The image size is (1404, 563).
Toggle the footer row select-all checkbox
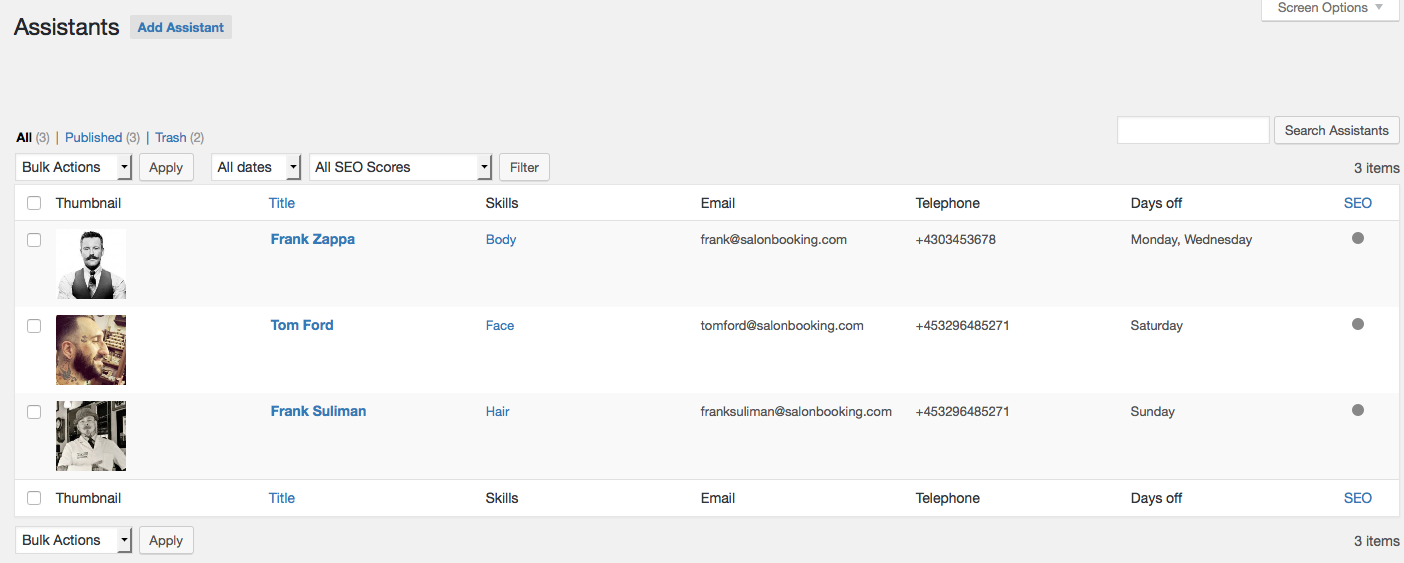(x=34, y=498)
